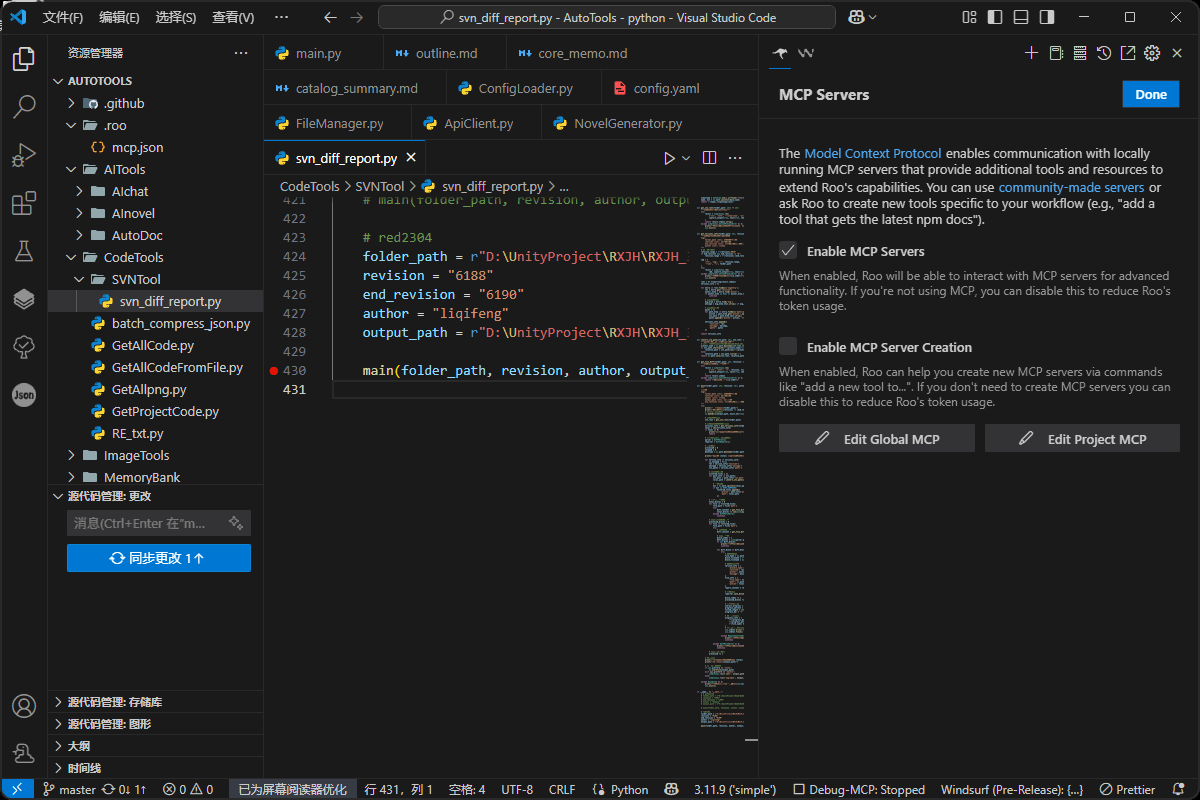Open the Testing flask icon
Screen dimensions: 1200x800
coord(24,251)
